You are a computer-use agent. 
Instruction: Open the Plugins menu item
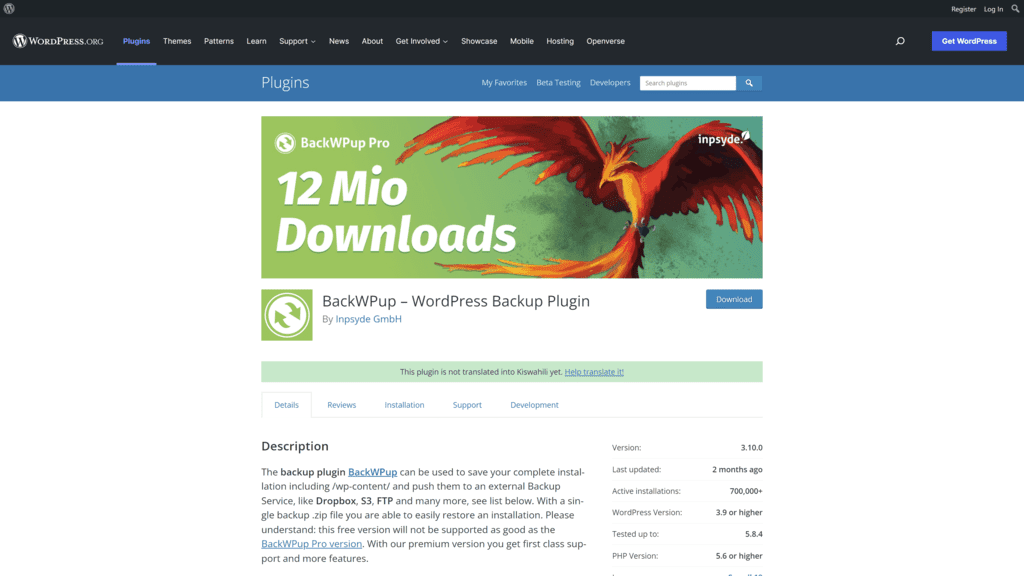[x=136, y=41]
